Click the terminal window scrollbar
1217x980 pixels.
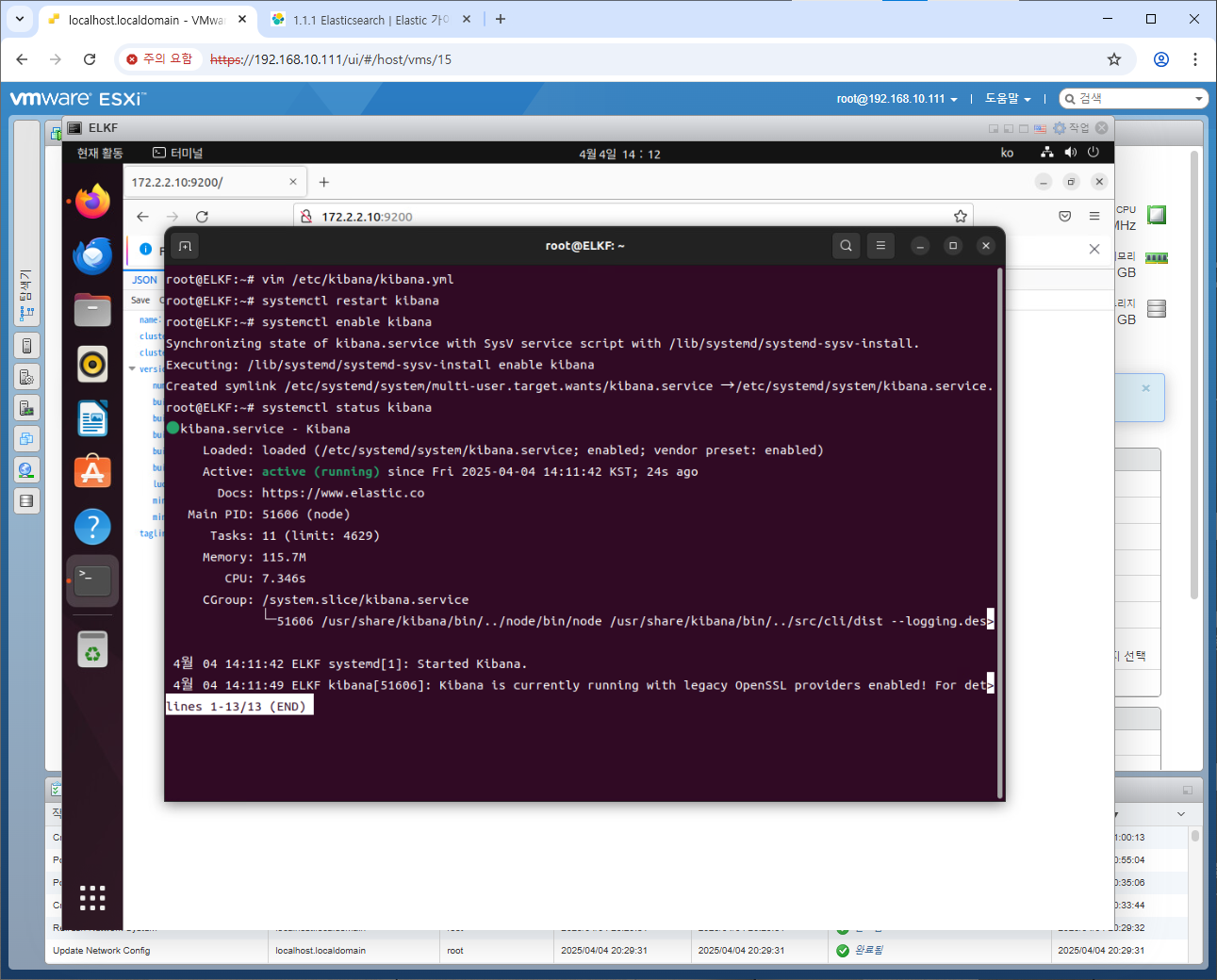(x=999, y=532)
